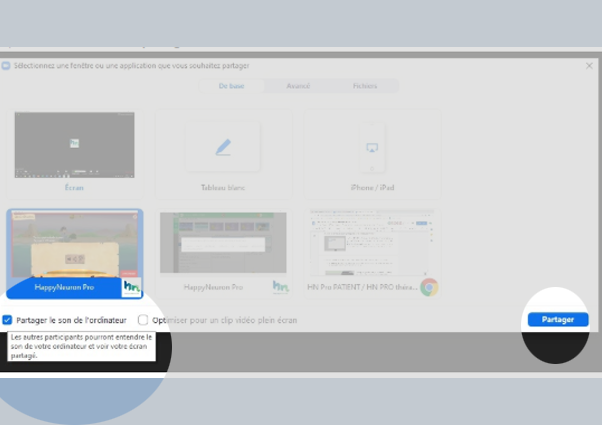Close the share selection dialog
Screen dimensions: 602x425
(589, 66)
